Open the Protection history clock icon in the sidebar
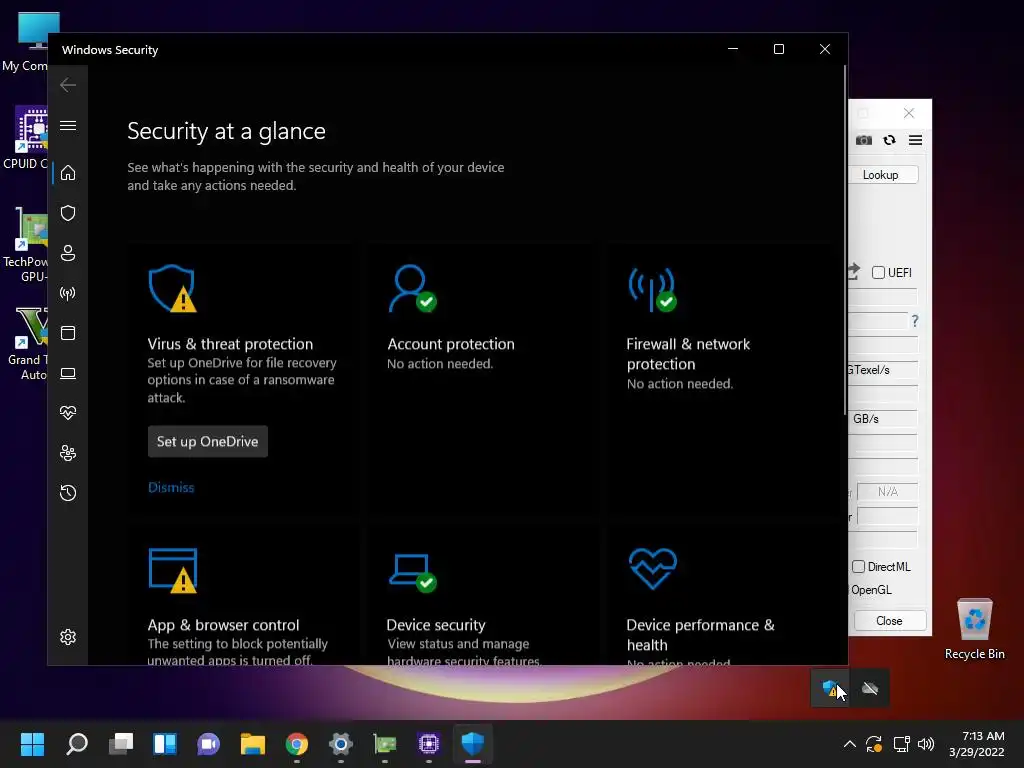Viewport: 1024px width, 768px height. pos(68,492)
